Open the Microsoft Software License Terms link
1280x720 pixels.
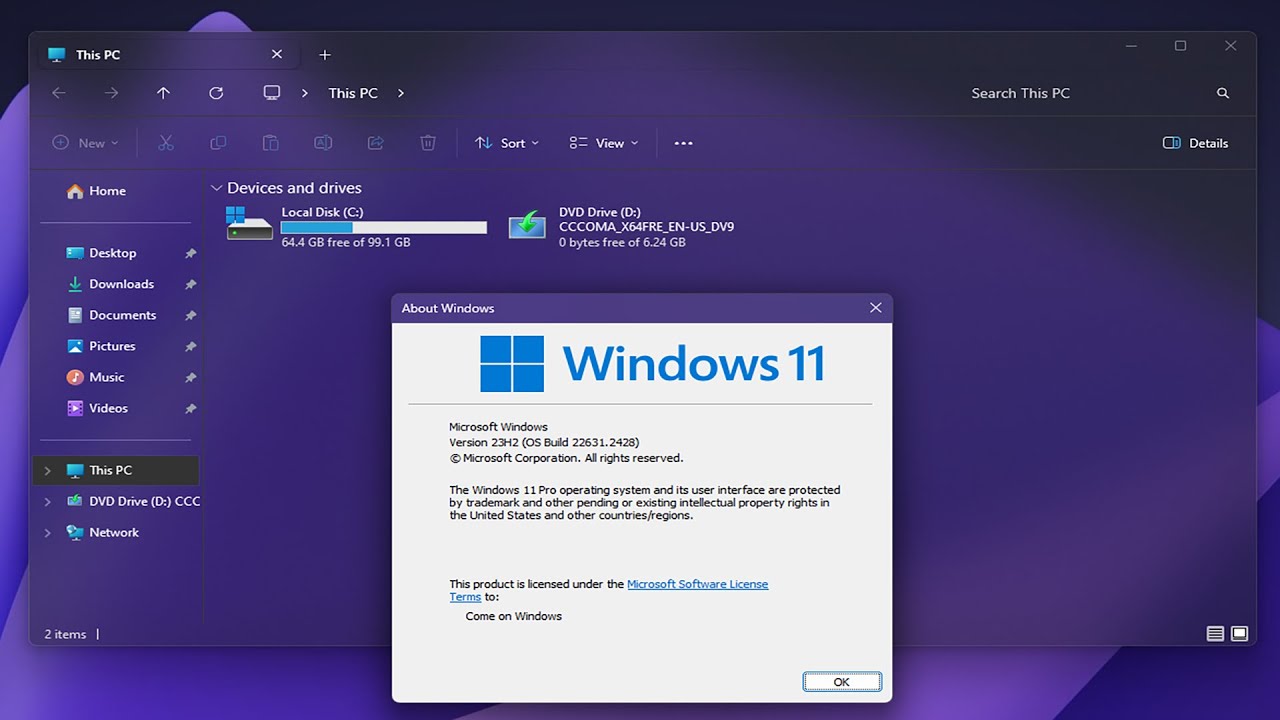(697, 584)
